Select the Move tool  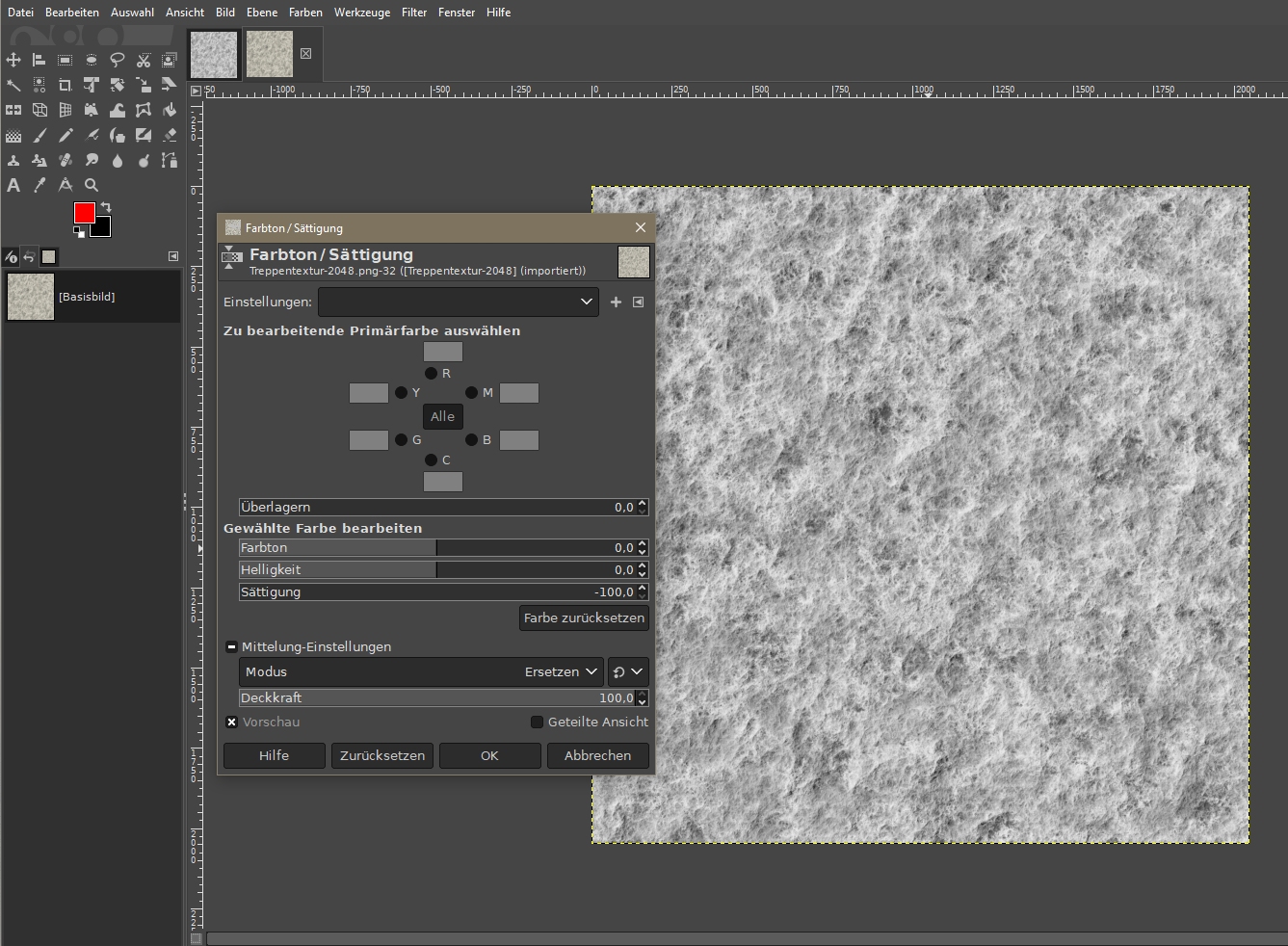point(13,60)
